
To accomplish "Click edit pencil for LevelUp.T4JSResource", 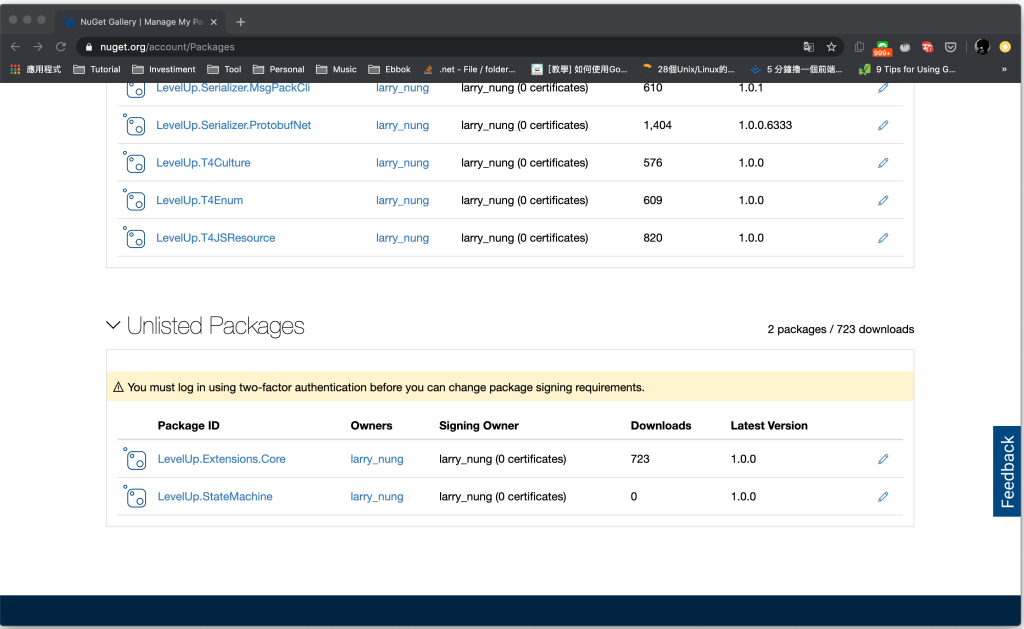I will point(883,238).
